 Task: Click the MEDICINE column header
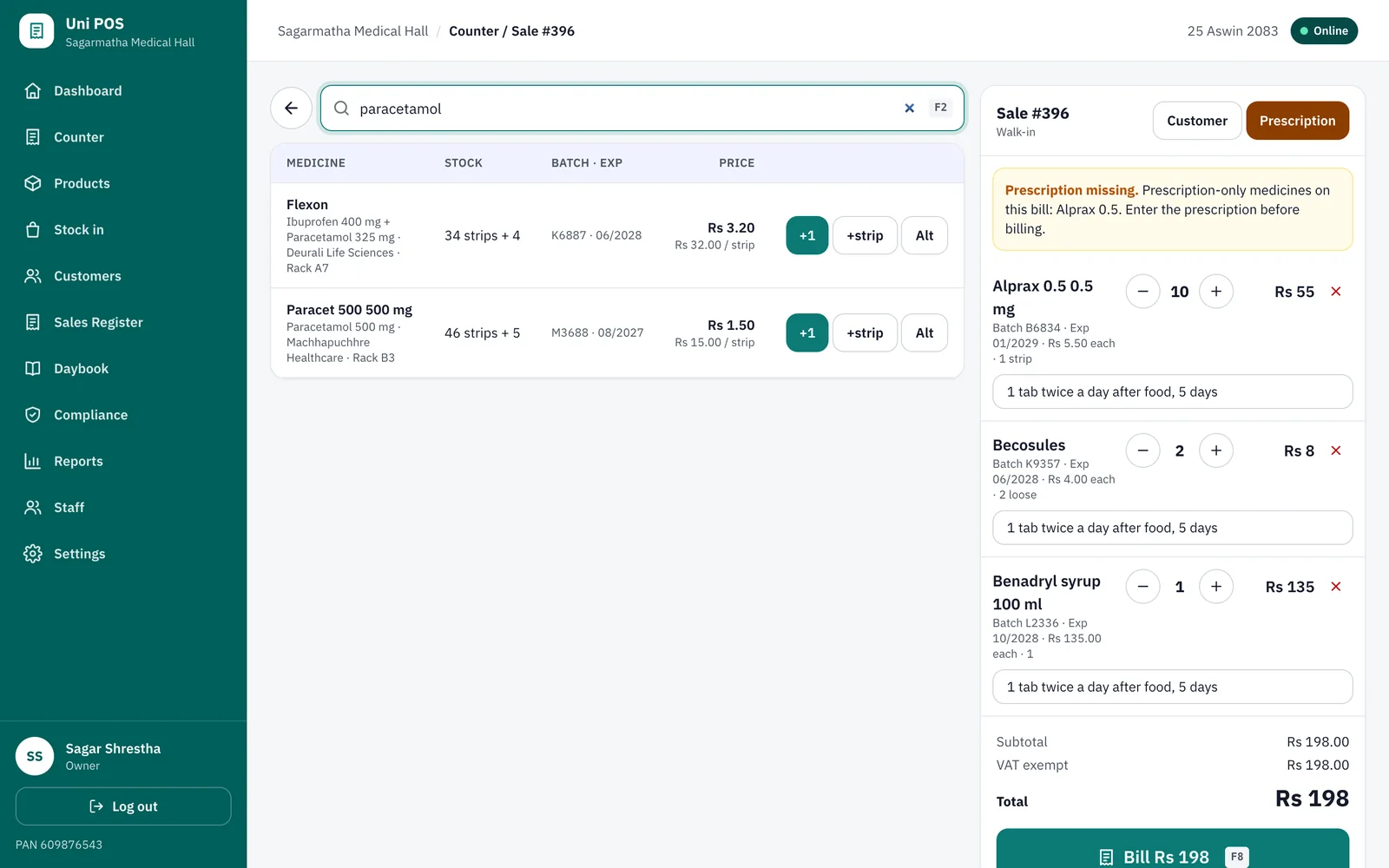point(316,163)
